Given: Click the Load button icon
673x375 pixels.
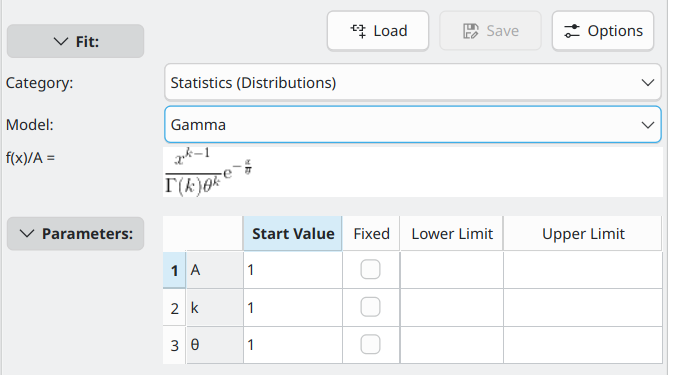Looking at the screenshot, I should [x=358, y=31].
